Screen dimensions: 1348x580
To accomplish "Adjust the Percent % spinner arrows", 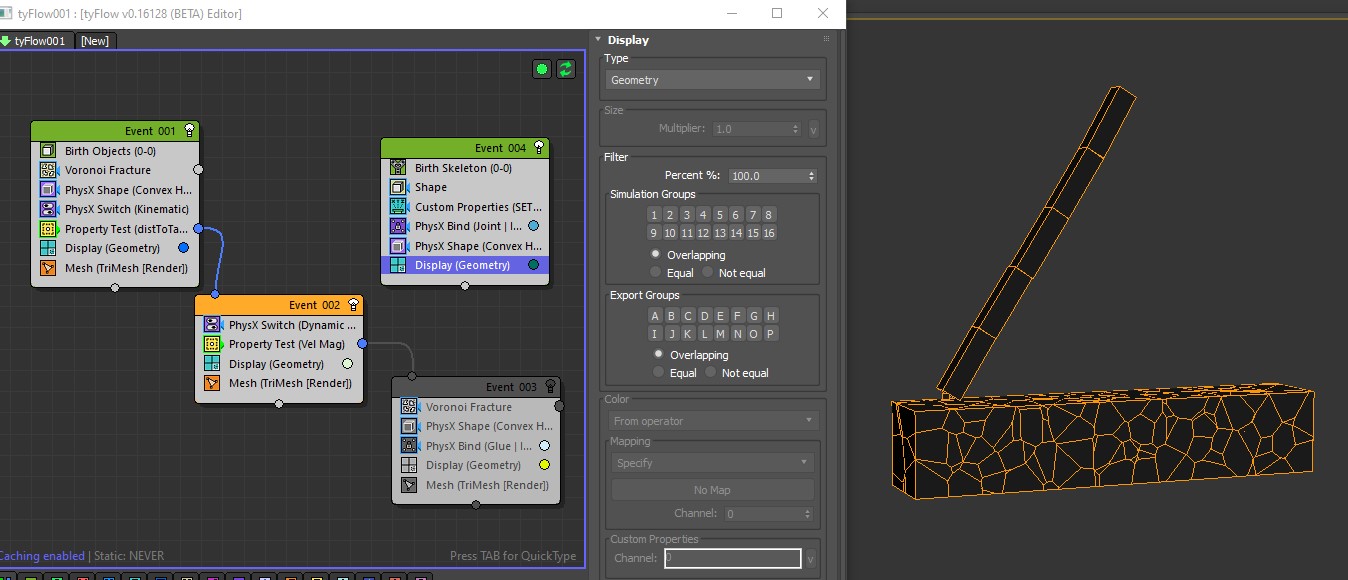I will pyautogui.click(x=811, y=176).
